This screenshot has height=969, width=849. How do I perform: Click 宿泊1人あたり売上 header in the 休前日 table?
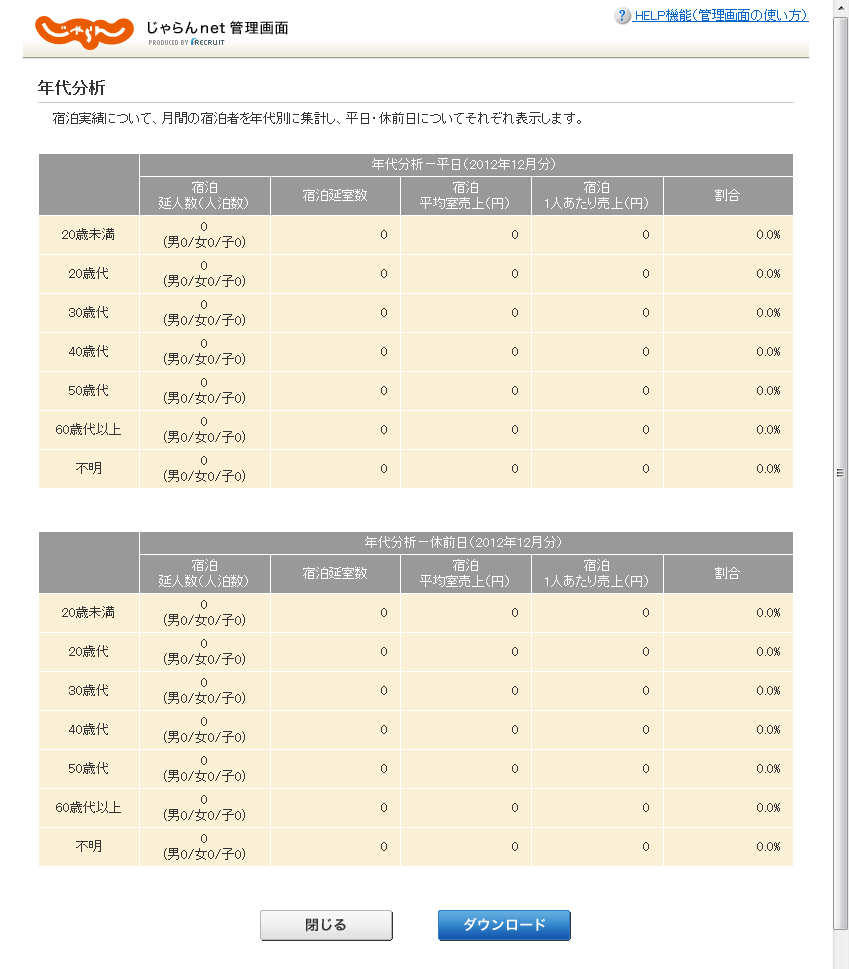coord(596,574)
